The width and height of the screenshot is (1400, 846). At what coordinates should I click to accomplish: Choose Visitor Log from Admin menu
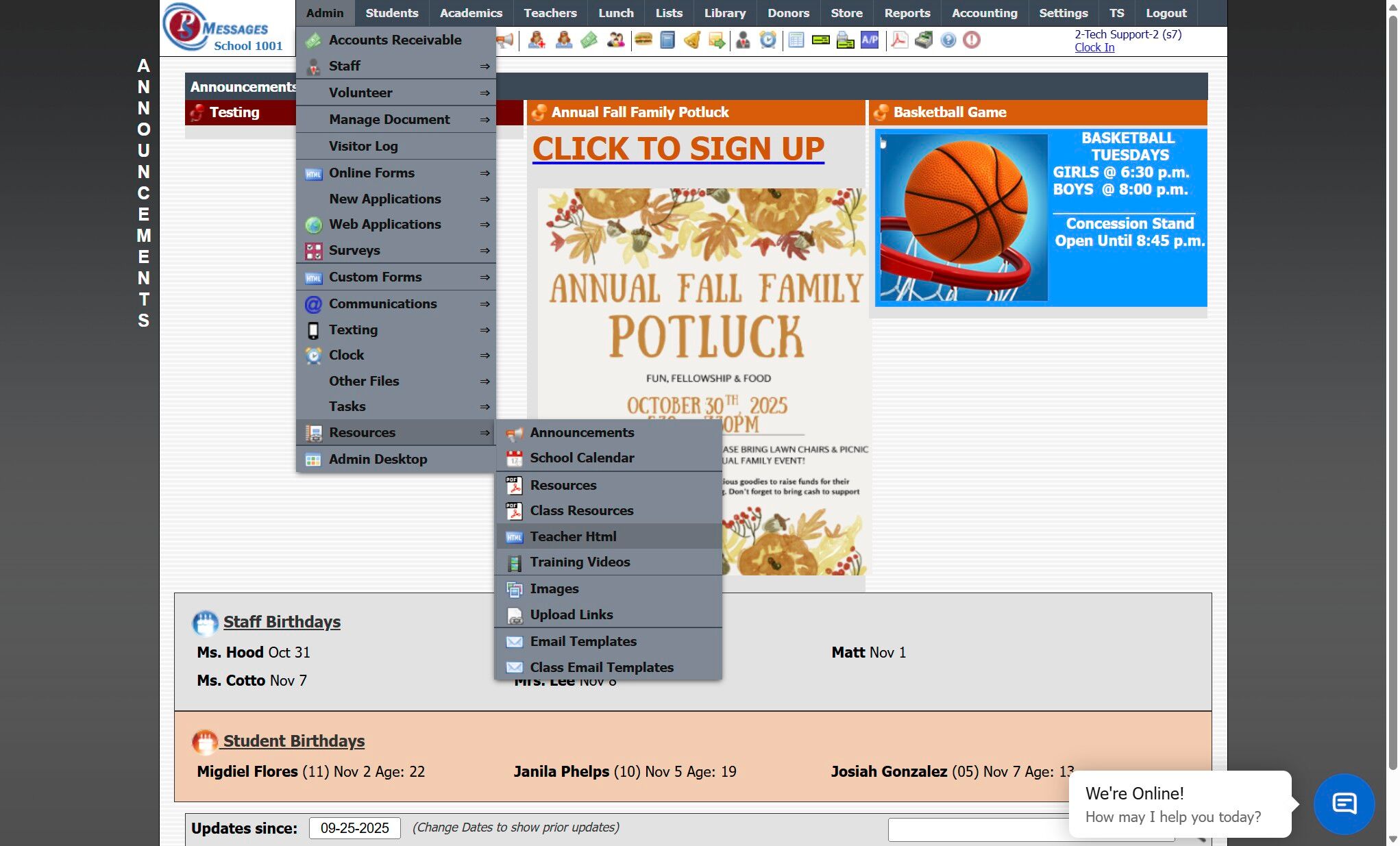tap(363, 146)
